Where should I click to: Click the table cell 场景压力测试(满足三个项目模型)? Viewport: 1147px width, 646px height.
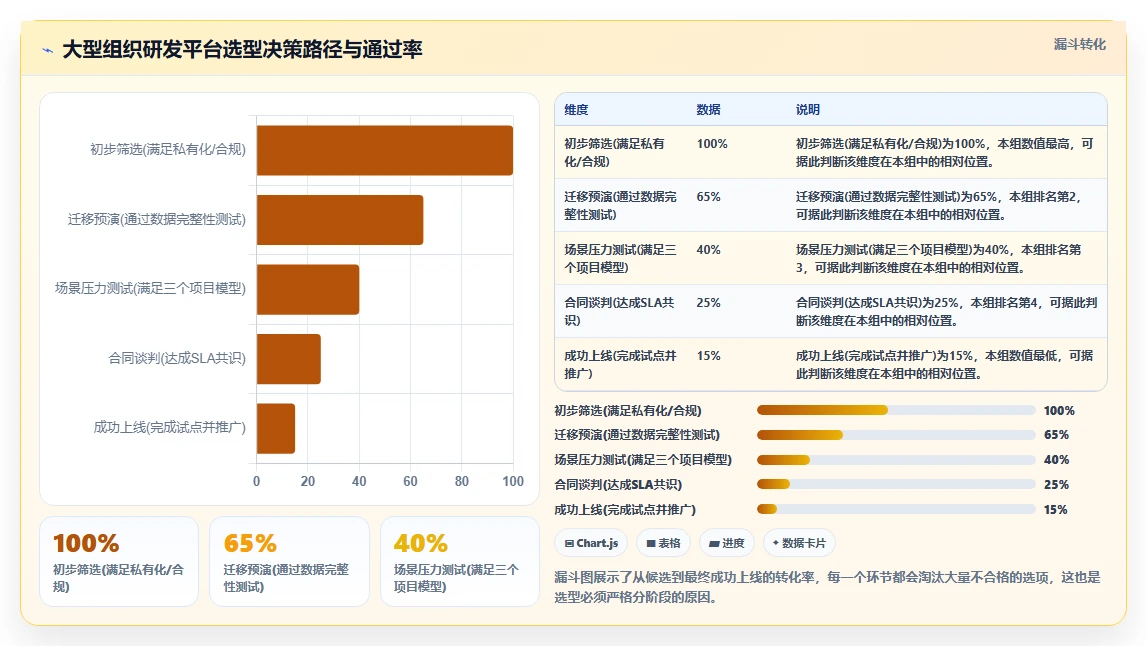click(x=620, y=258)
